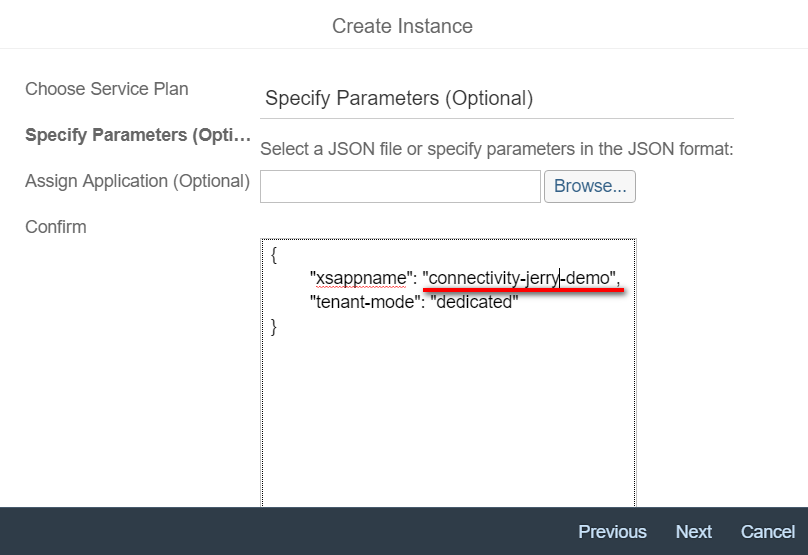The width and height of the screenshot is (808, 555).
Task: Jump to Assign Application (Optional) step
Action: (137, 181)
